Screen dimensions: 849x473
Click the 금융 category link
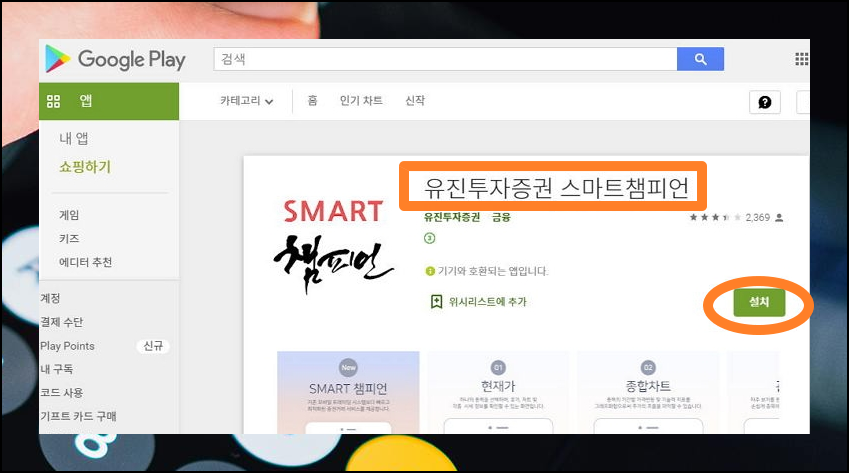[501, 218]
